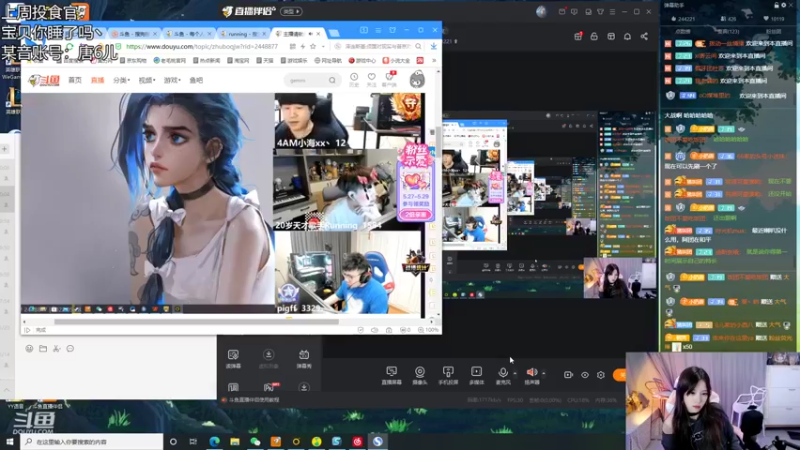Click lock icon in streaming tool header
The width and height of the screenshot is (800, 450).
coord(594,36)
